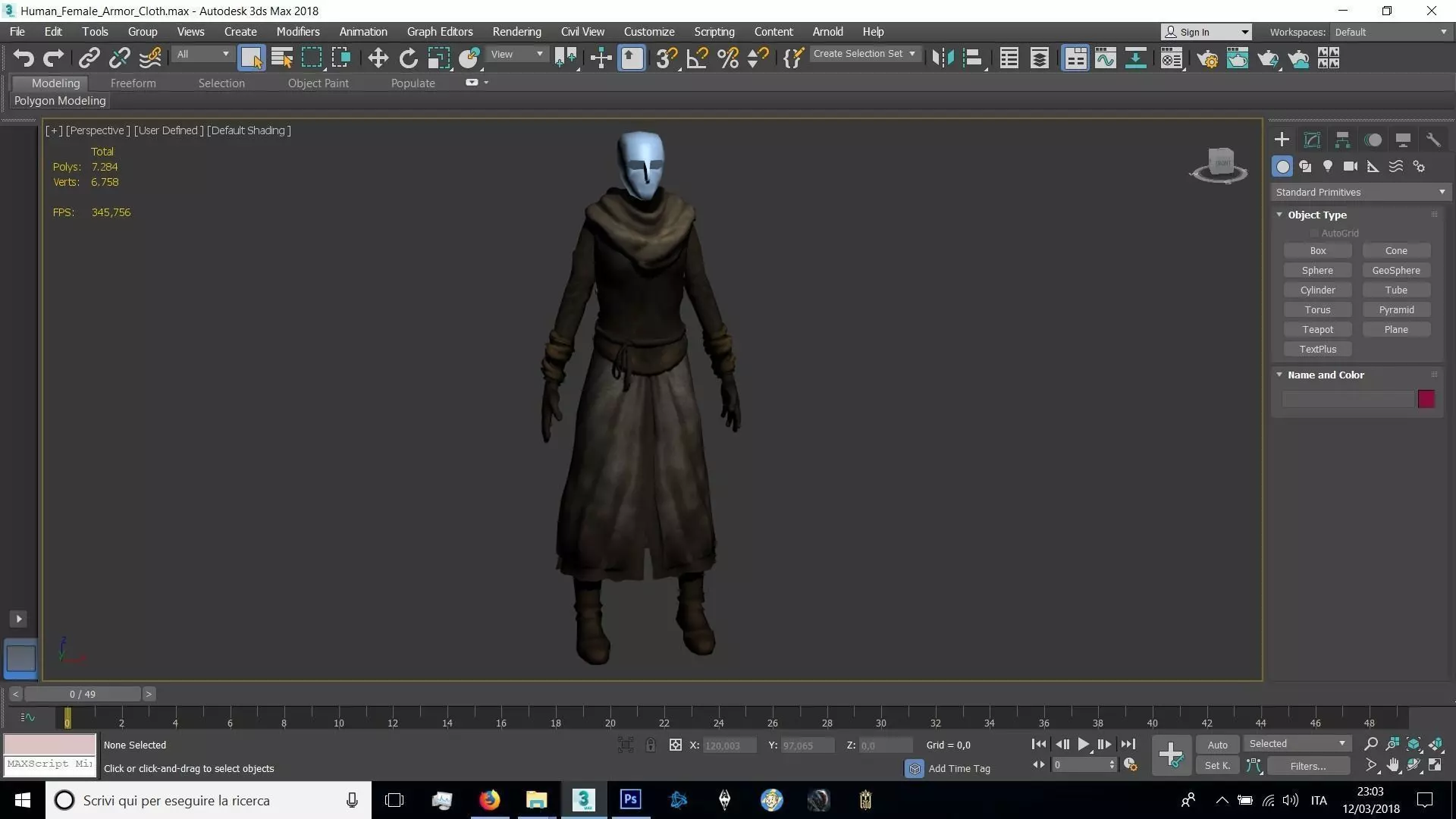Viewport: 1456px width, 819px height.
Task: Open the Scripting menu
Action: coord(714,32)
